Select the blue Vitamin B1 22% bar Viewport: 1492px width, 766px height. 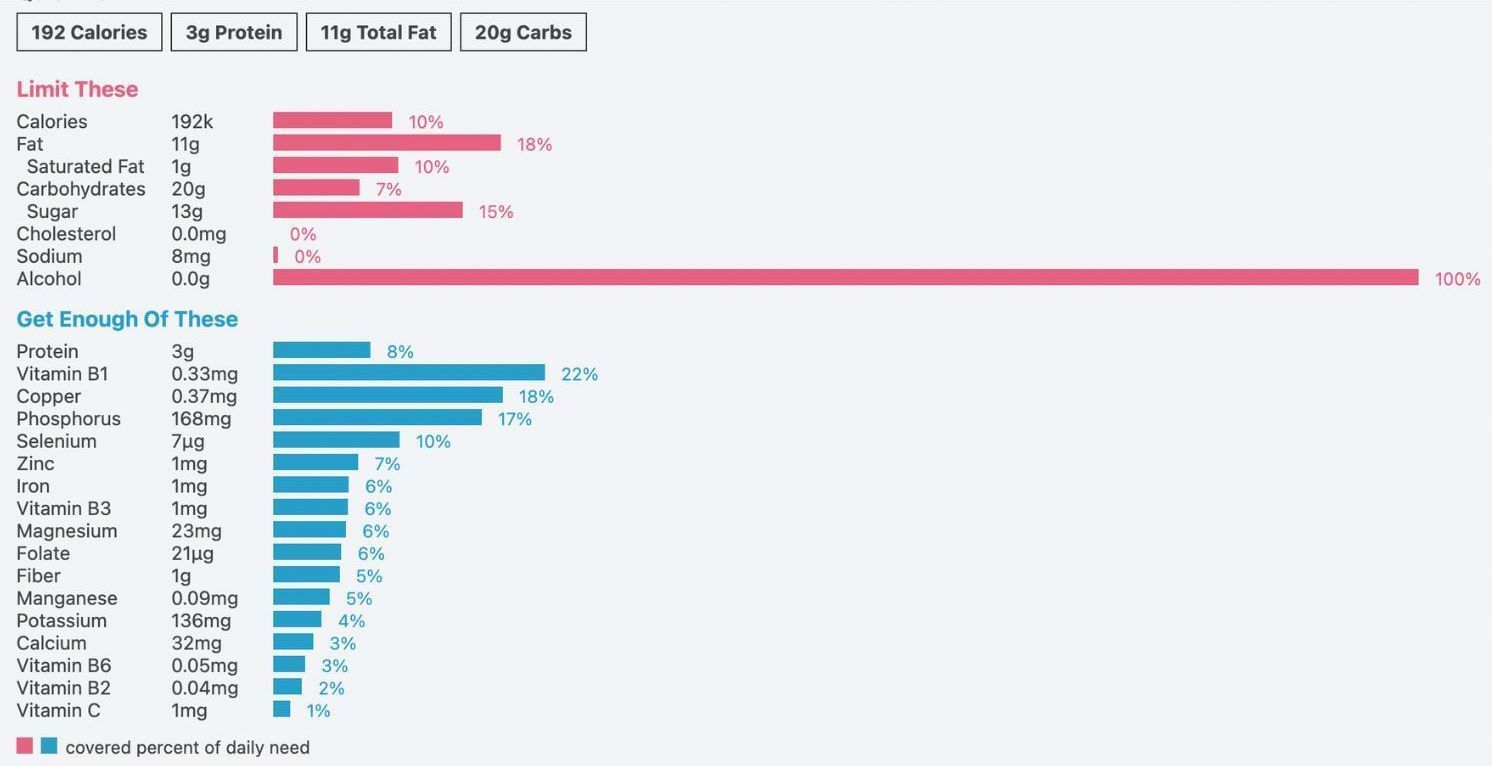coord(408,373)
